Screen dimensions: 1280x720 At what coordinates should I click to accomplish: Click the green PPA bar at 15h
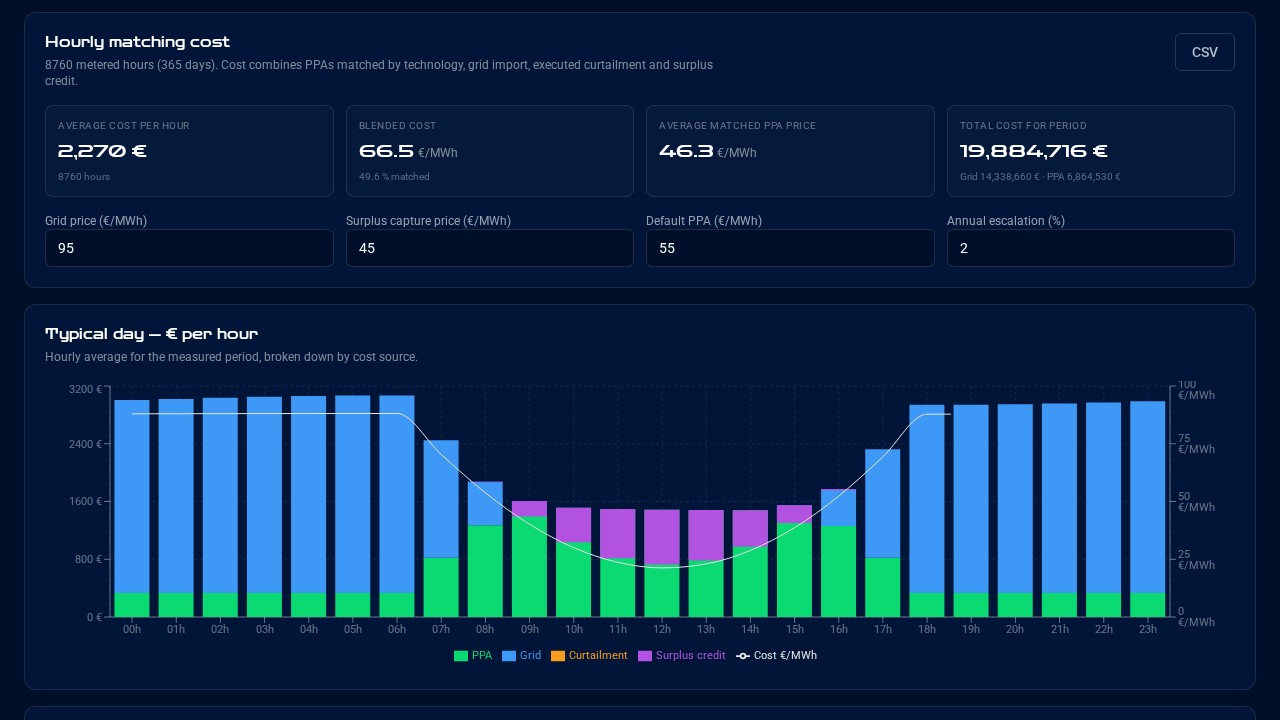[795, 570]
